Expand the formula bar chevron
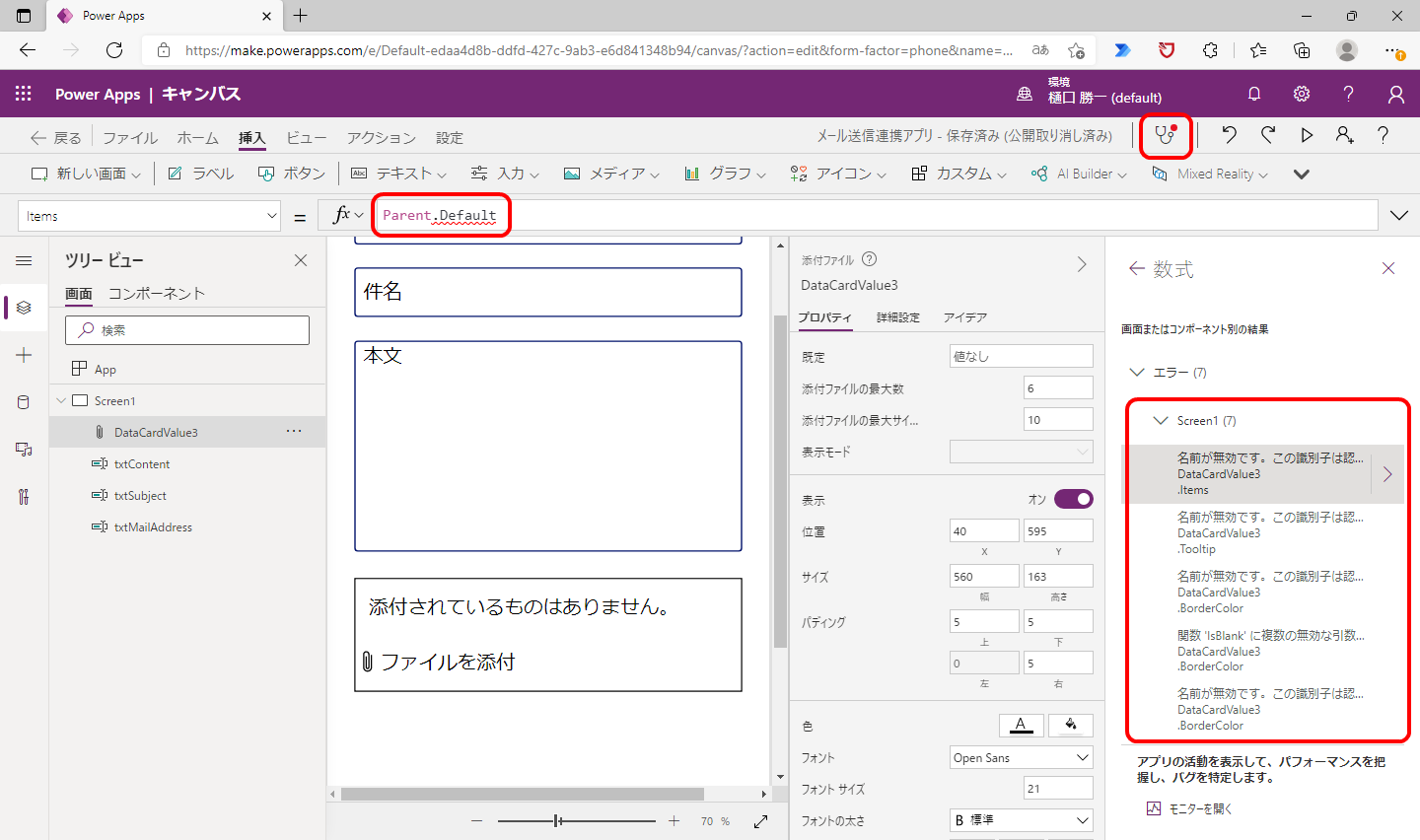1420x840 pixels. coord(1398,216)
